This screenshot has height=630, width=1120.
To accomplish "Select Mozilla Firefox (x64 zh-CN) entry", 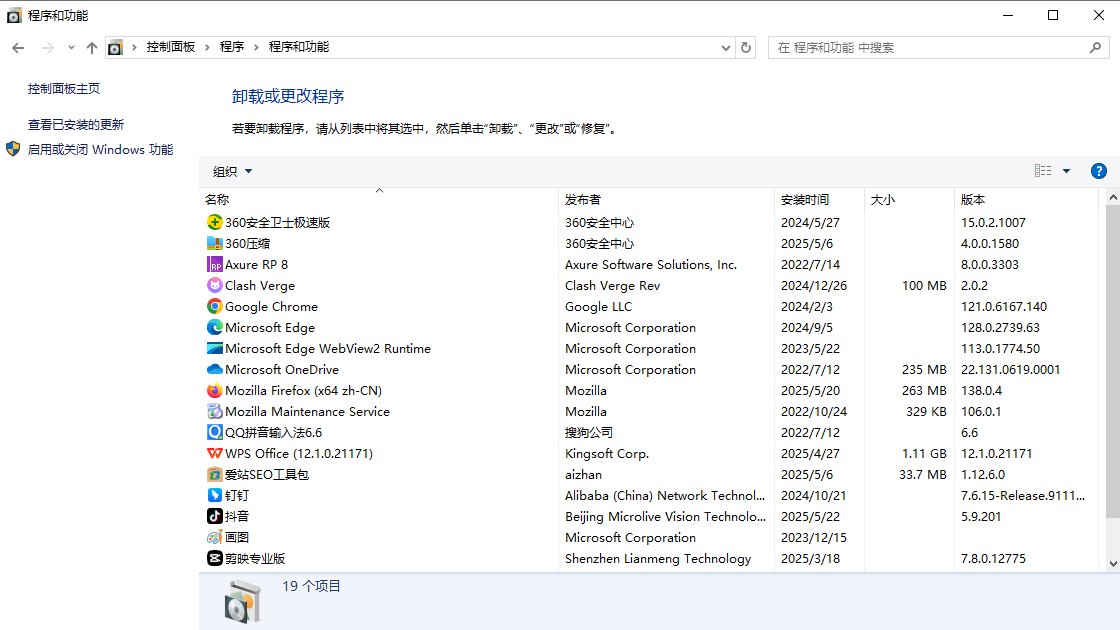I will click(282, 390).
